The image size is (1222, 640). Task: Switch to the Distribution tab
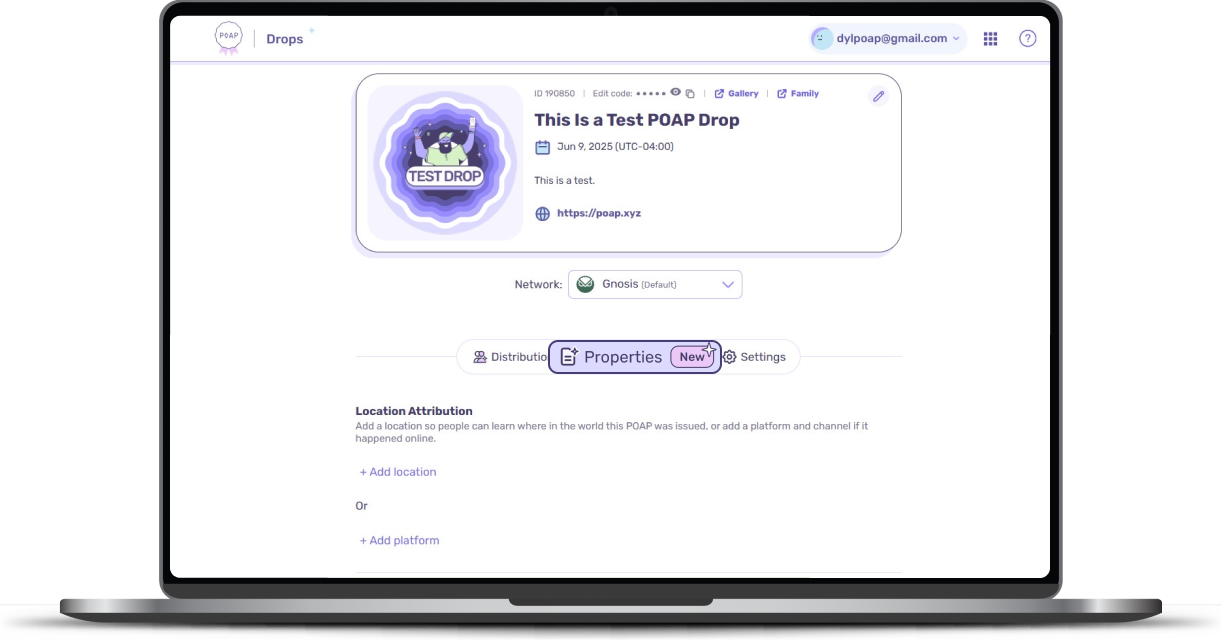[x=510, y=357]
